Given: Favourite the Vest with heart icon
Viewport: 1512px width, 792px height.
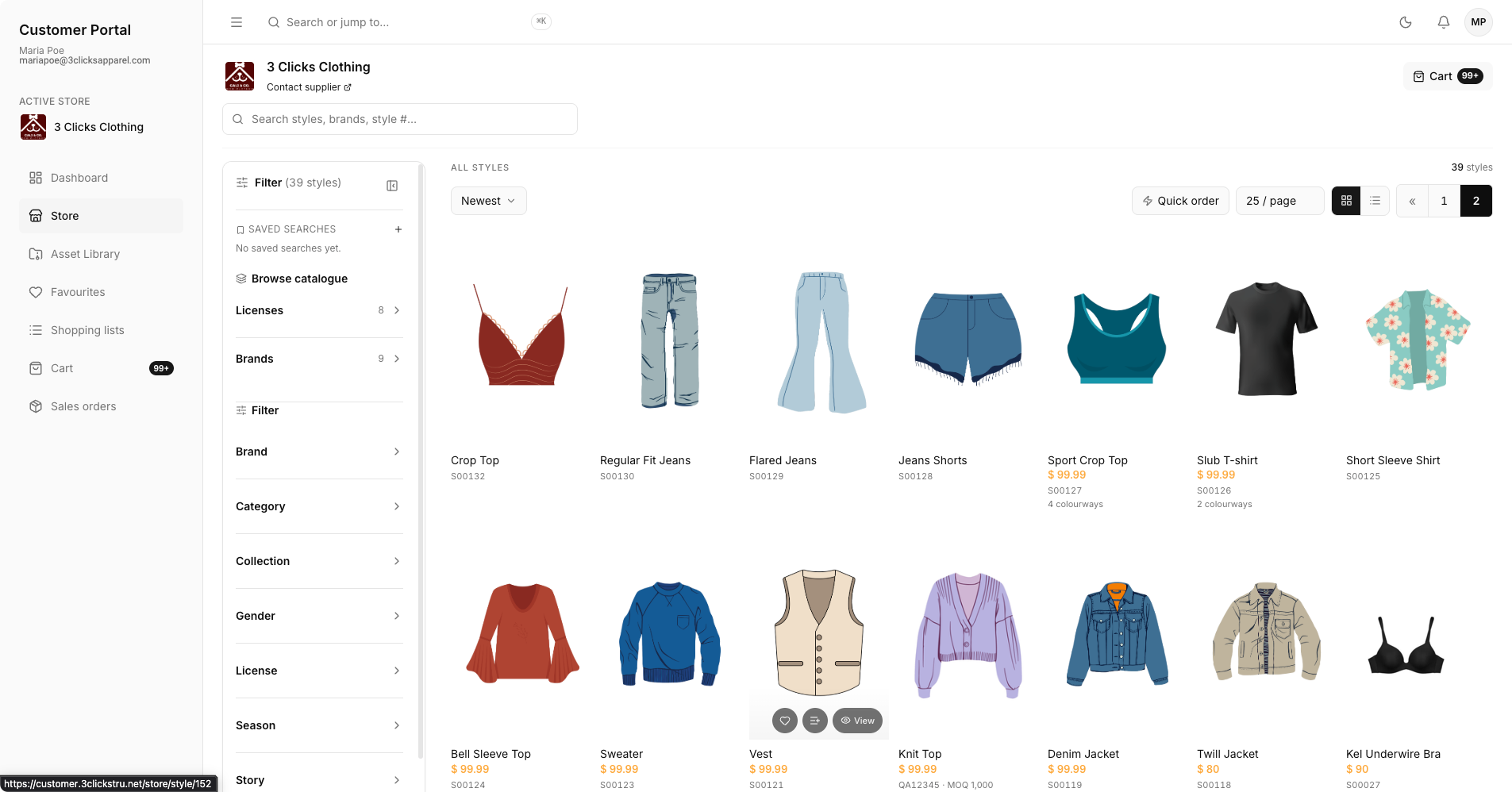Looking at the screenshot, I should 785,721.
